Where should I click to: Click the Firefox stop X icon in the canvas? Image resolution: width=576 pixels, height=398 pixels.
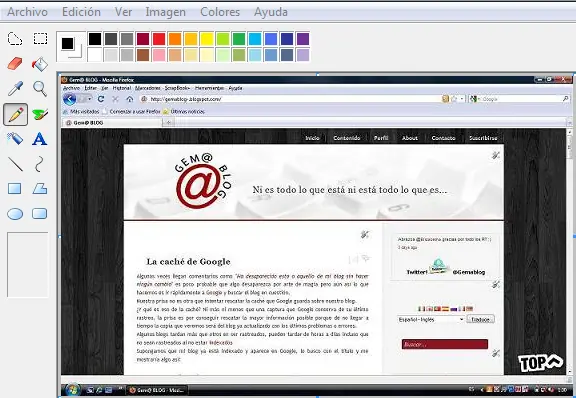(x=115, y=99)
